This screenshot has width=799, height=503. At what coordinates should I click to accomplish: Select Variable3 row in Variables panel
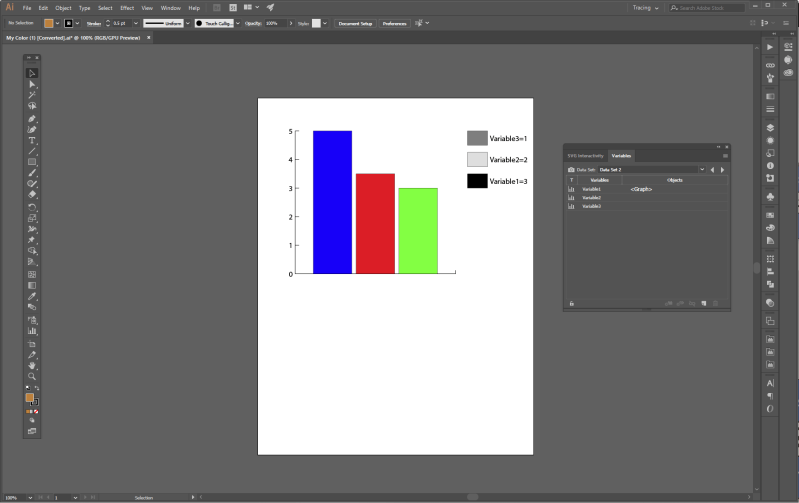647,206
